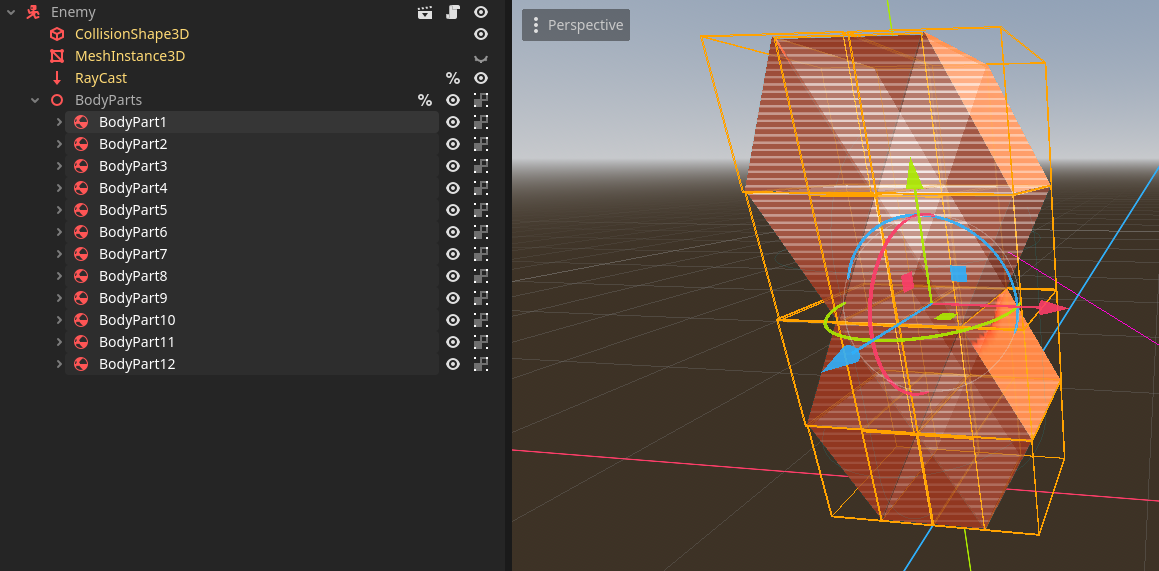Click the unique name percent icon on RayCast
1159x571 pixels.
(453, 78)
